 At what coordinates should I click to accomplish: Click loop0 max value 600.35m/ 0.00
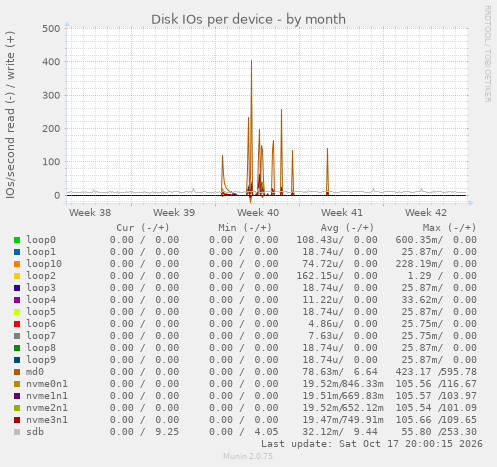click(x=436, y=240)
